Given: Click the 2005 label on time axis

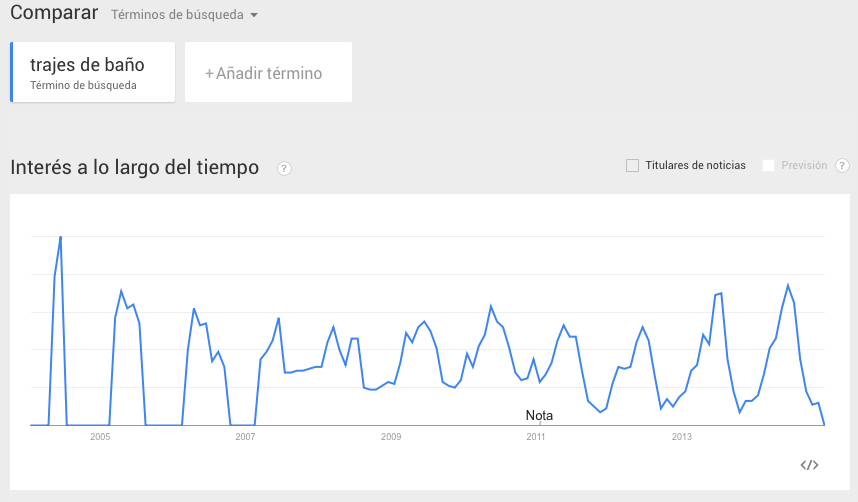Looking at the screenshot, I should [100, 437].
